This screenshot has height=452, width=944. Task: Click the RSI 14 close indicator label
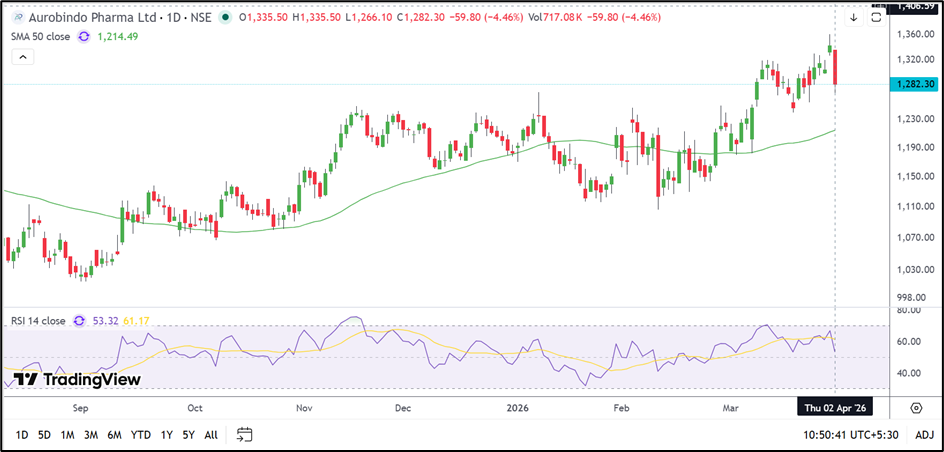pos(38,321)
